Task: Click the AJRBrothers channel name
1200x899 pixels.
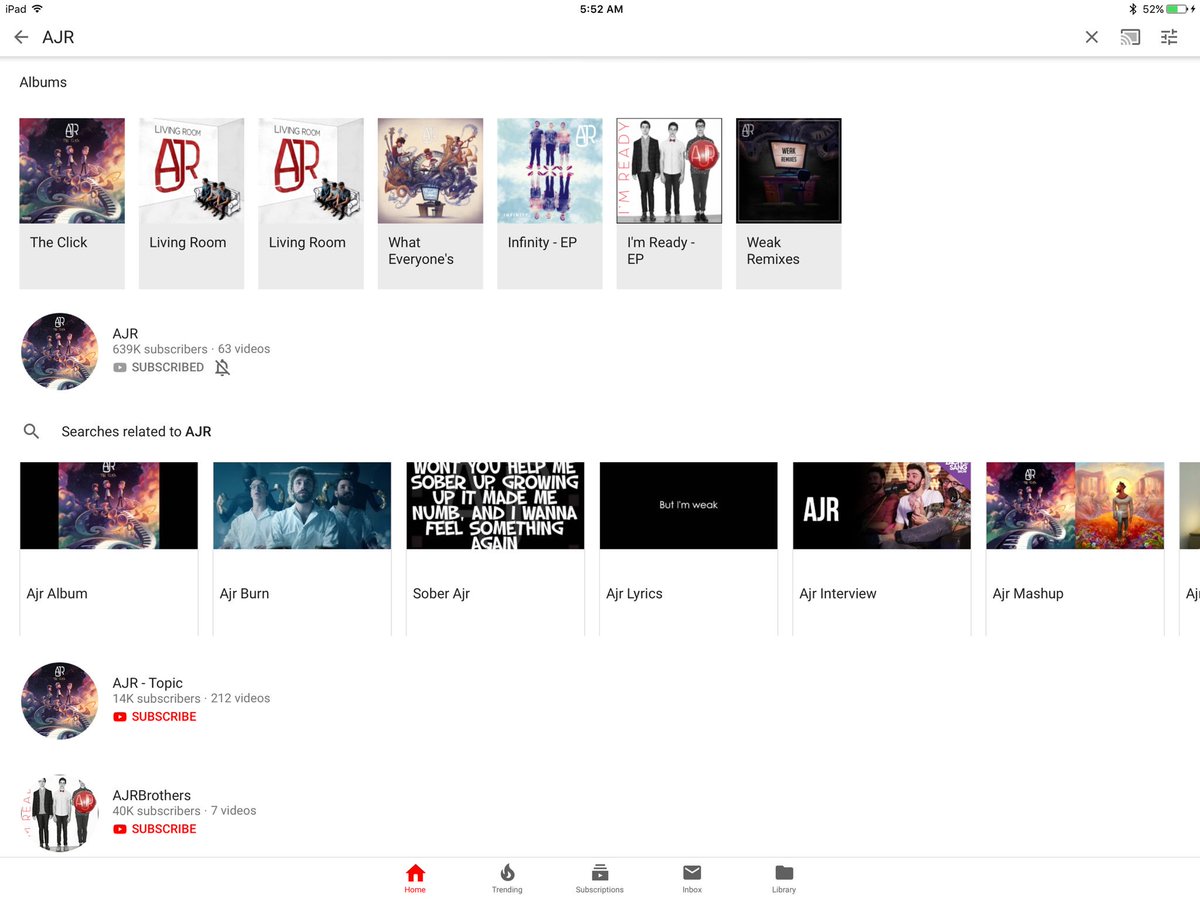Action: (152, 795)
